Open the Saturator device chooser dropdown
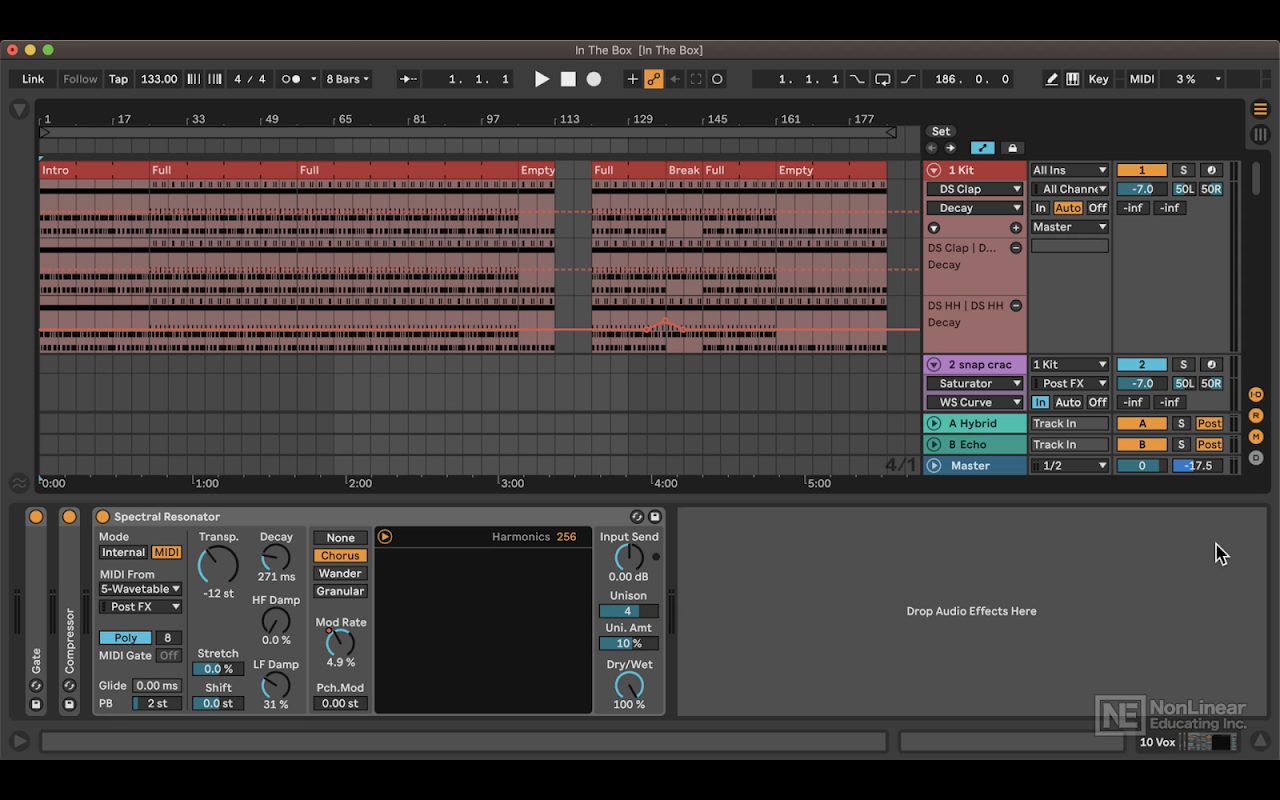This screenshot has height=800, width=1280. point(974,383)
